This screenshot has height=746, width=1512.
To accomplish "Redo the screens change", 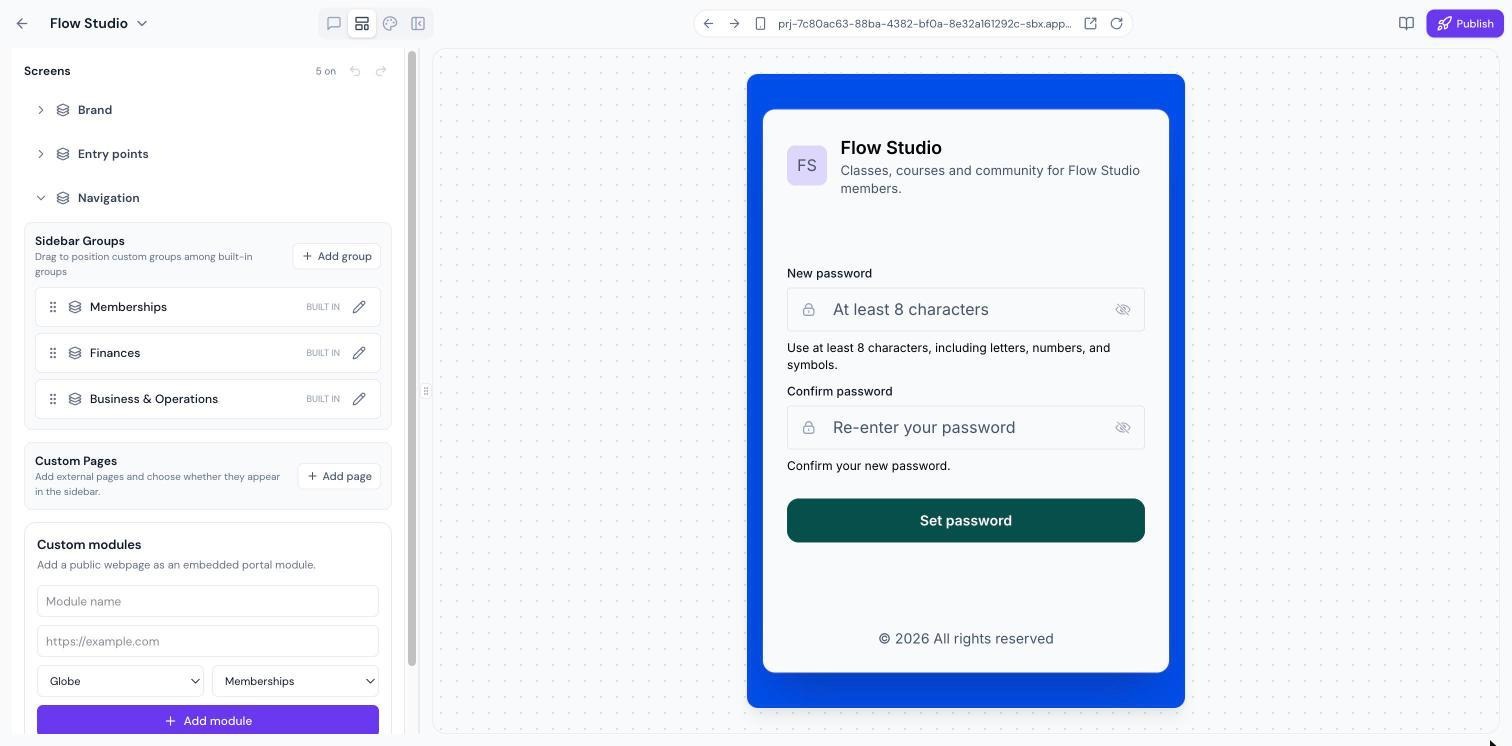I will [381, 71].
